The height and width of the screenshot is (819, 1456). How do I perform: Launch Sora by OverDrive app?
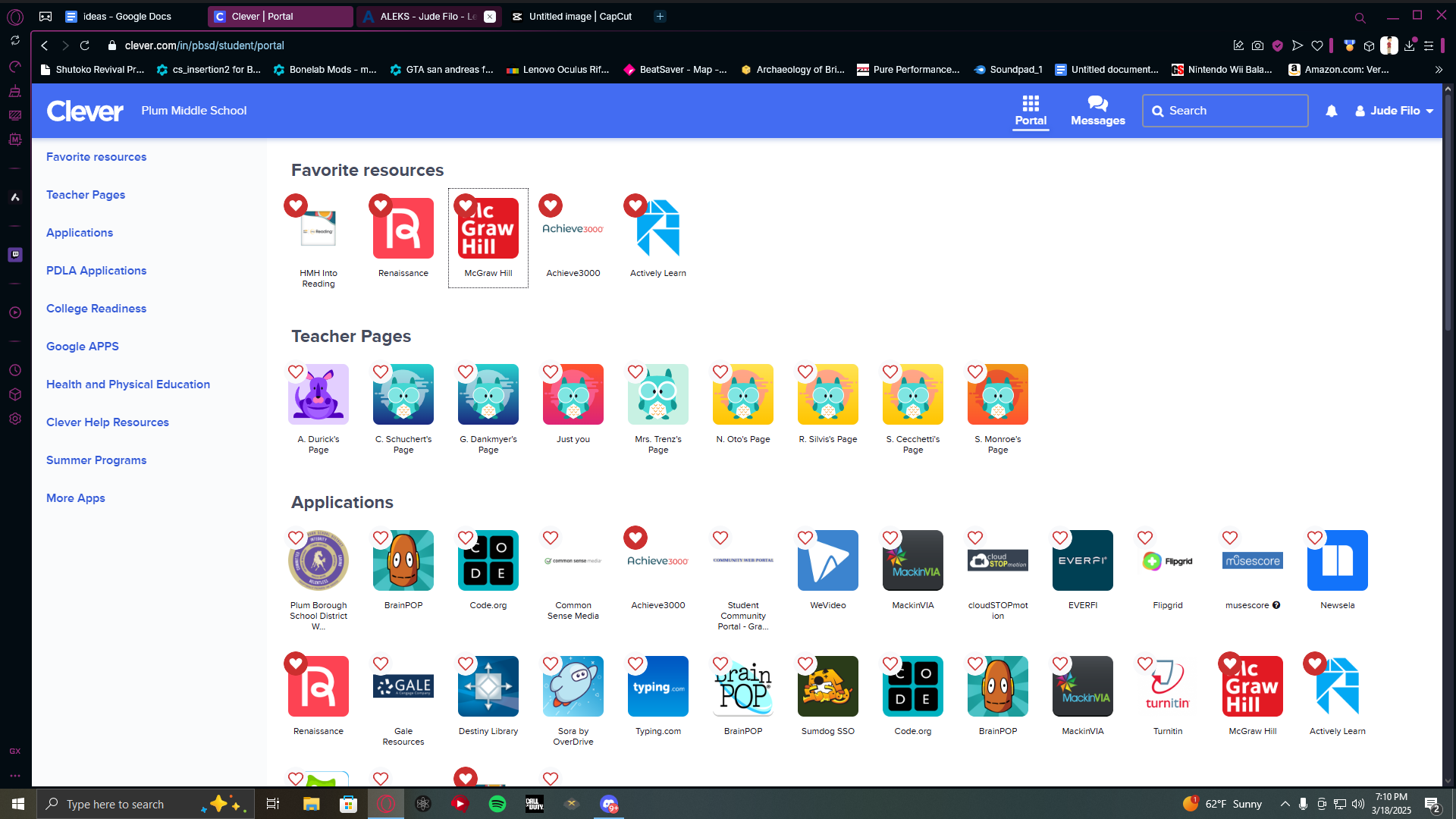click(x=573, y=686)
